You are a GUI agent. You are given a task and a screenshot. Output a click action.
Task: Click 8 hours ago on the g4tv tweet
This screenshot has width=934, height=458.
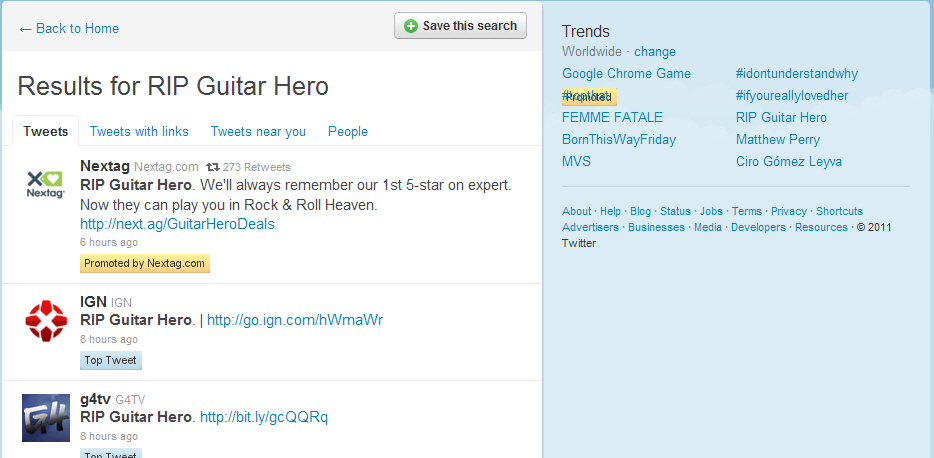pyautogui.click(x=108, y=437)
